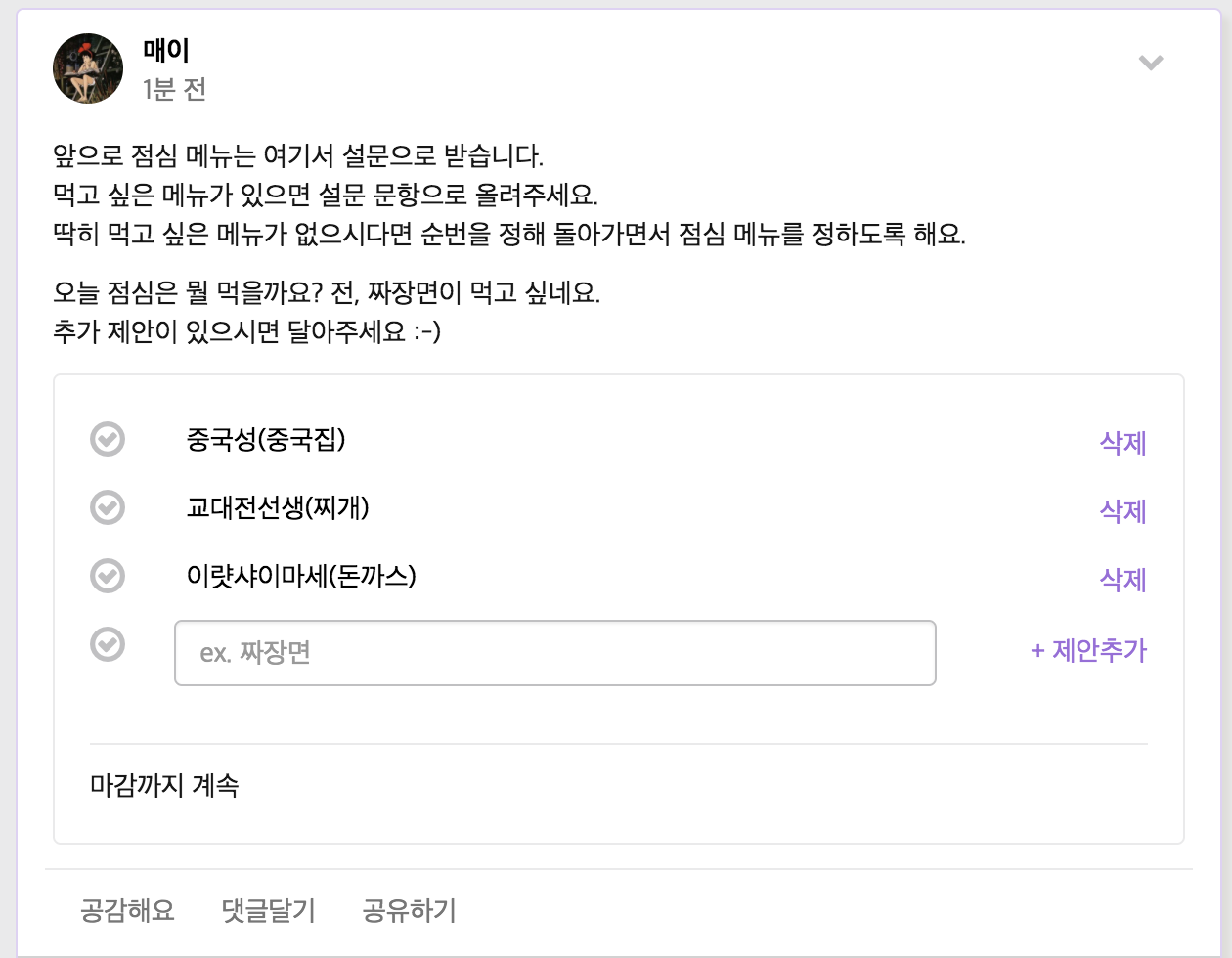Select the 이랏샤이마세(돈까스) option label

click(301, 576)
